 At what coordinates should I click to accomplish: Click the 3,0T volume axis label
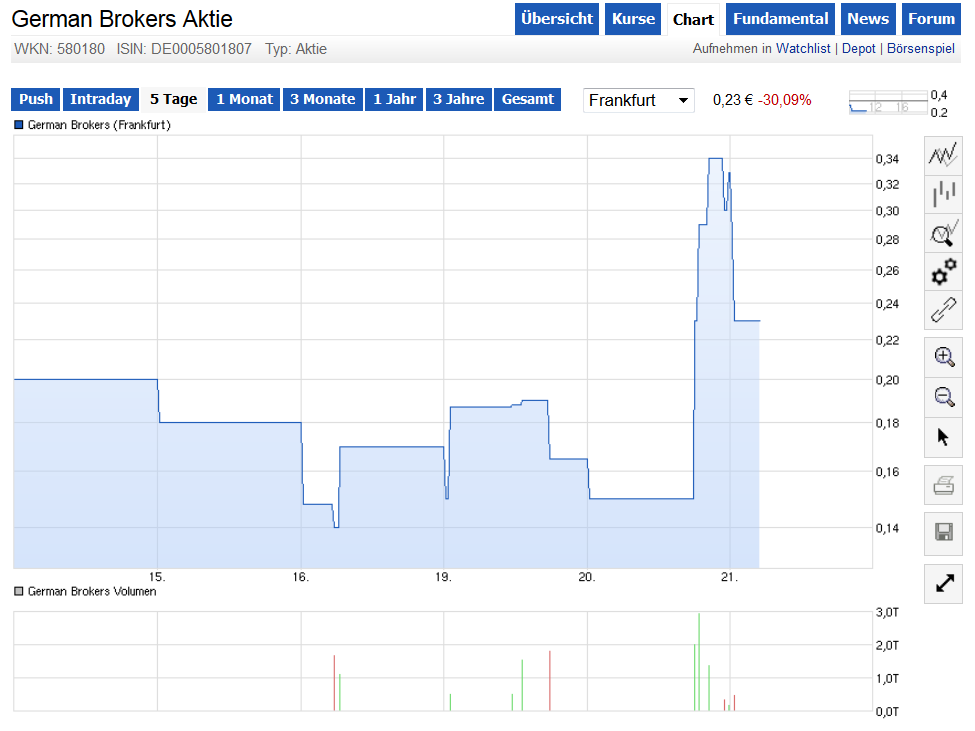click(x=887, y=612)
